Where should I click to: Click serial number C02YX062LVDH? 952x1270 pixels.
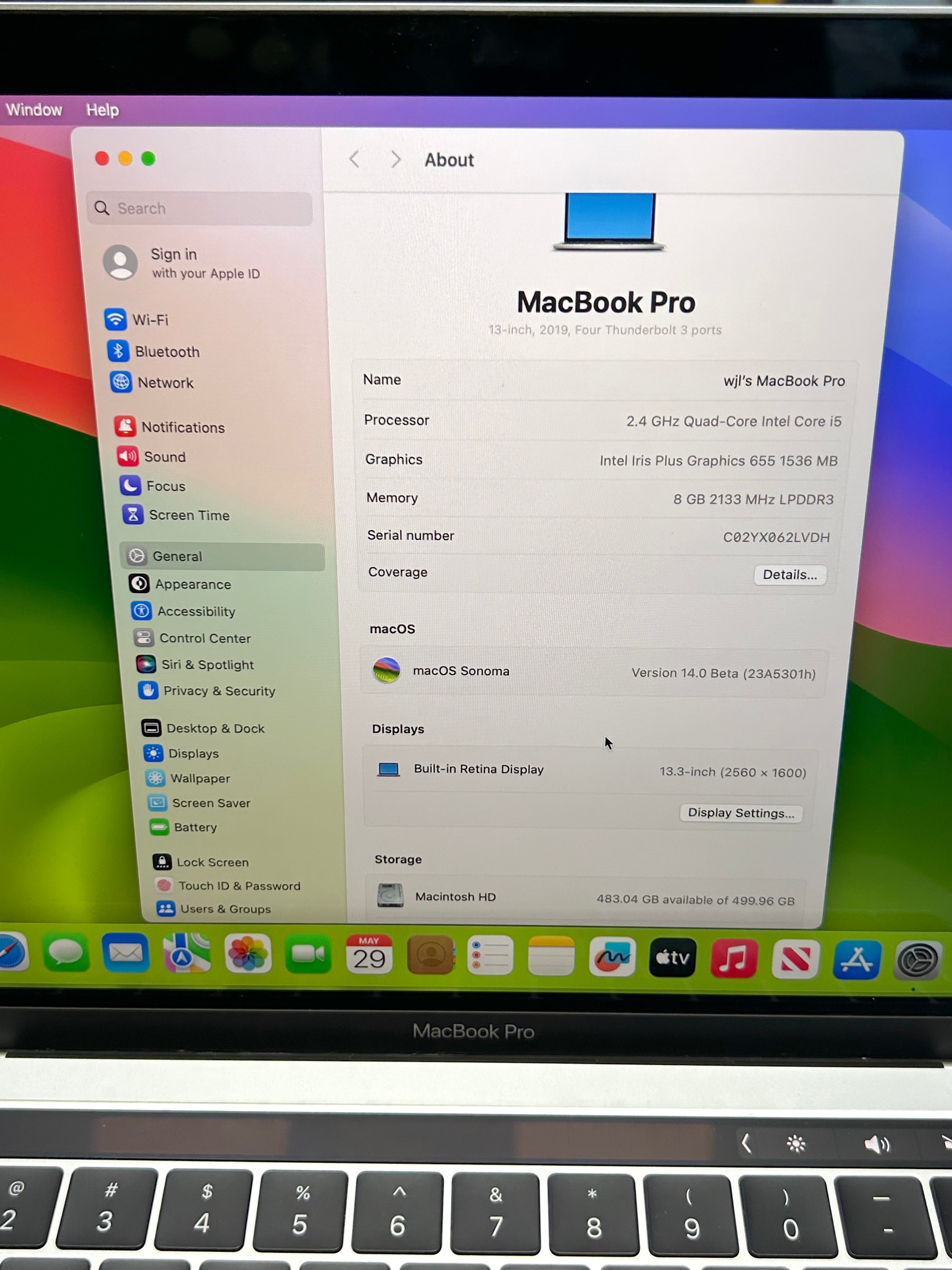tap(776, 537)
